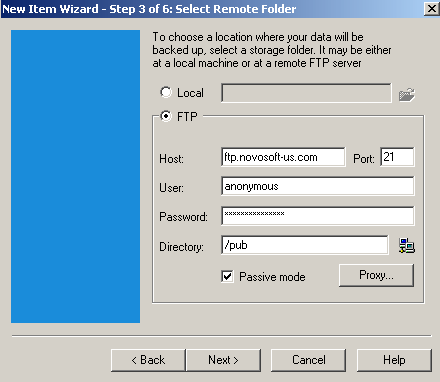Select the FTP radio button

click(x=166, y=116)
